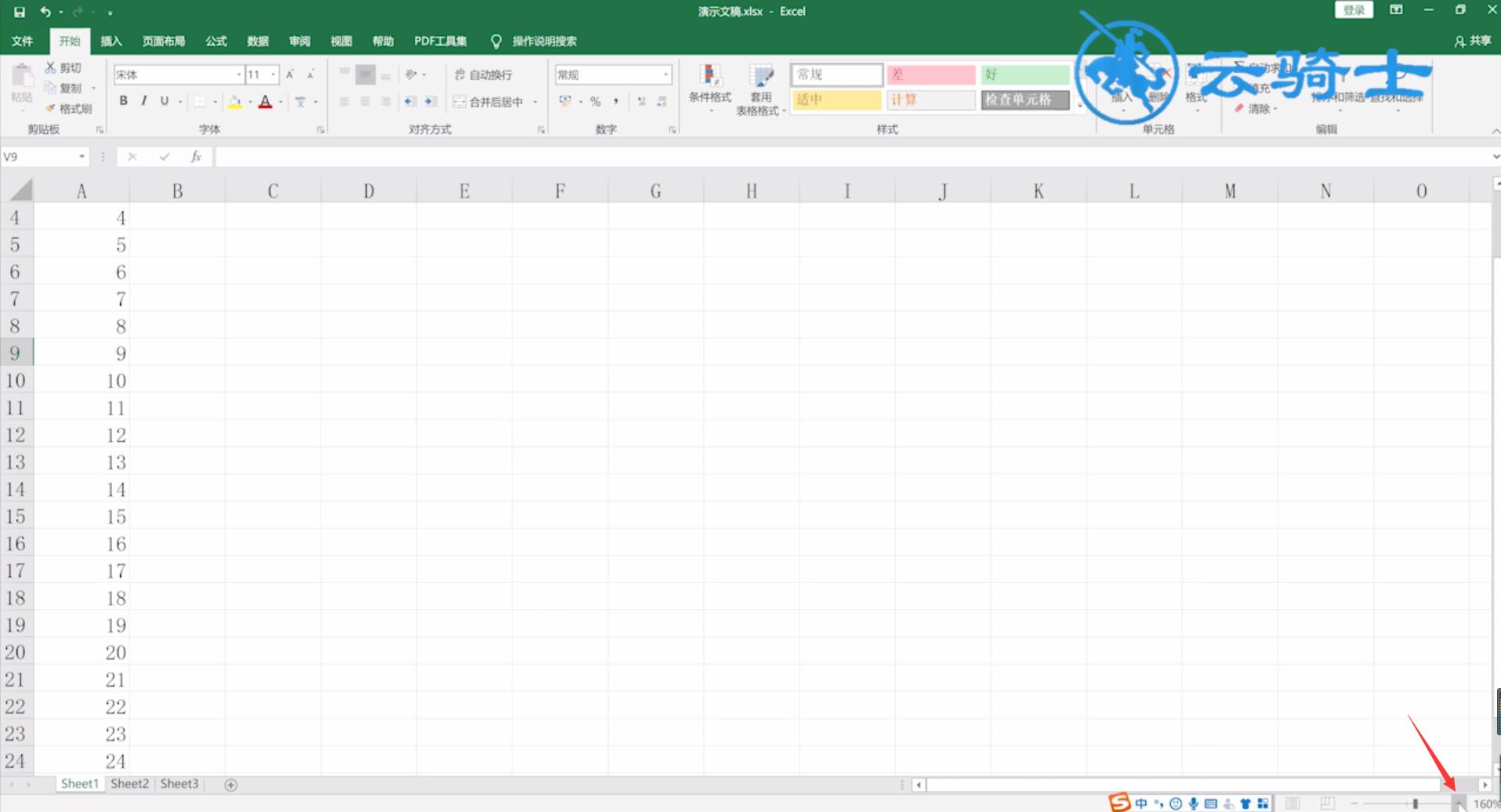This screenshot has height=812, width=1501.
Task: Toggle Underline formatting
Action: click(164, 100)
